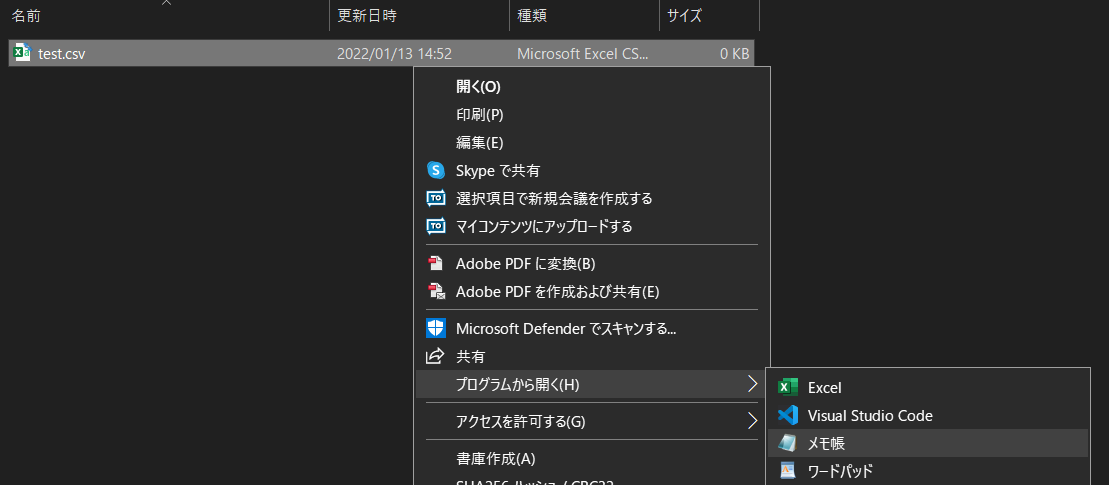The width and height of the screenshot is (1109, 485).
Task: Select 開く(O) from the context menu
Action: tap(593, 87)
